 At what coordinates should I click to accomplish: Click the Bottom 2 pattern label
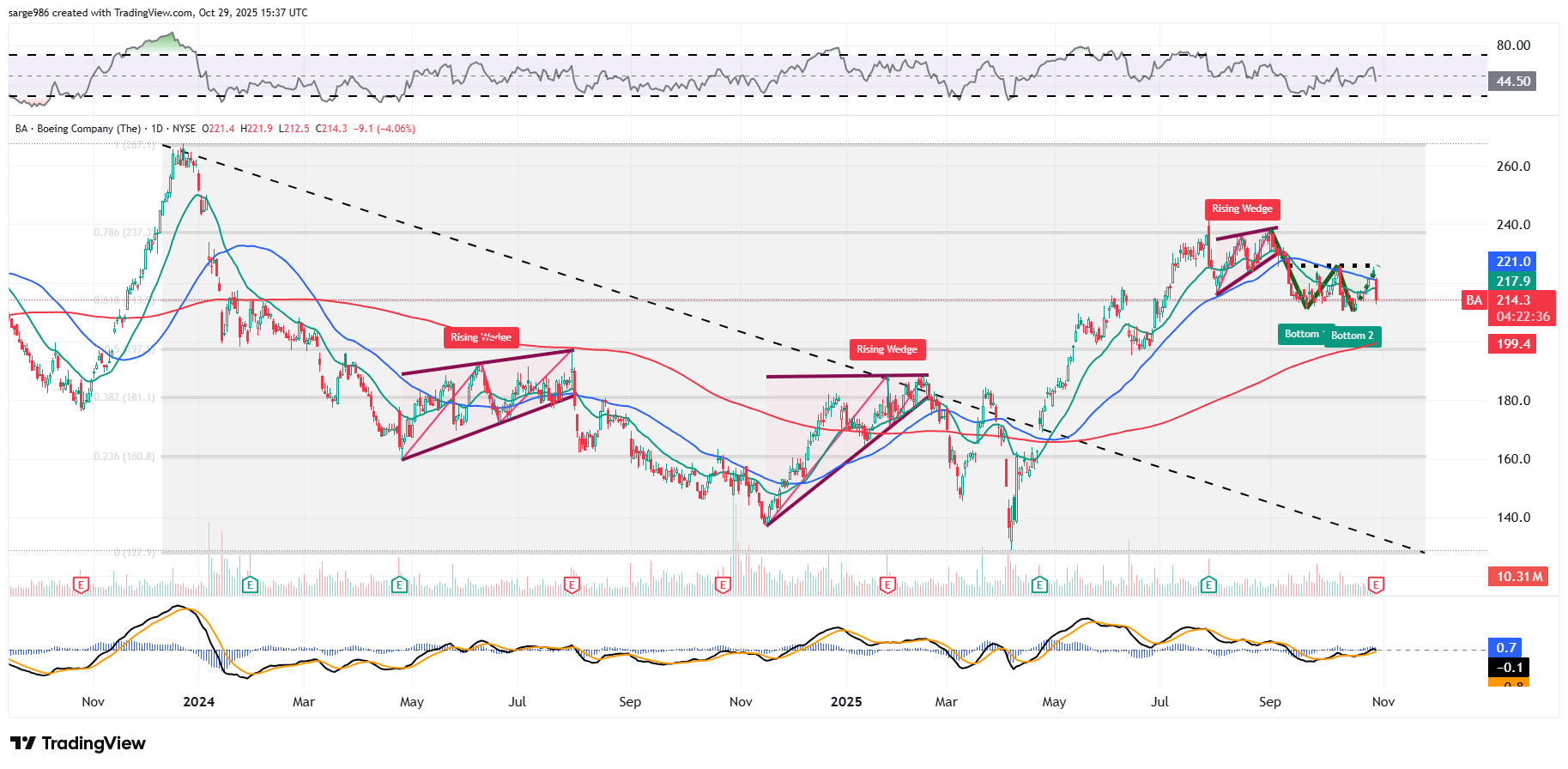(1352, 336)
